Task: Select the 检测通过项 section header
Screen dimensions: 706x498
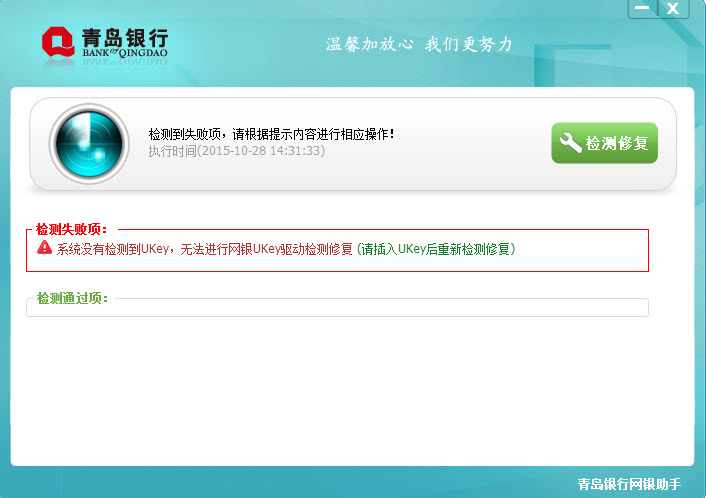Action: [x=71, y=298]
